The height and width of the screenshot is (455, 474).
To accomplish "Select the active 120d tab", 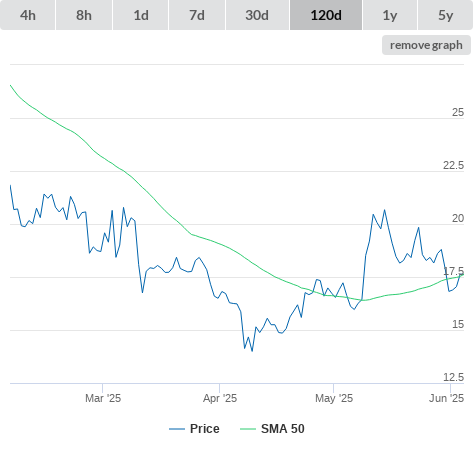I will (326, 15).
